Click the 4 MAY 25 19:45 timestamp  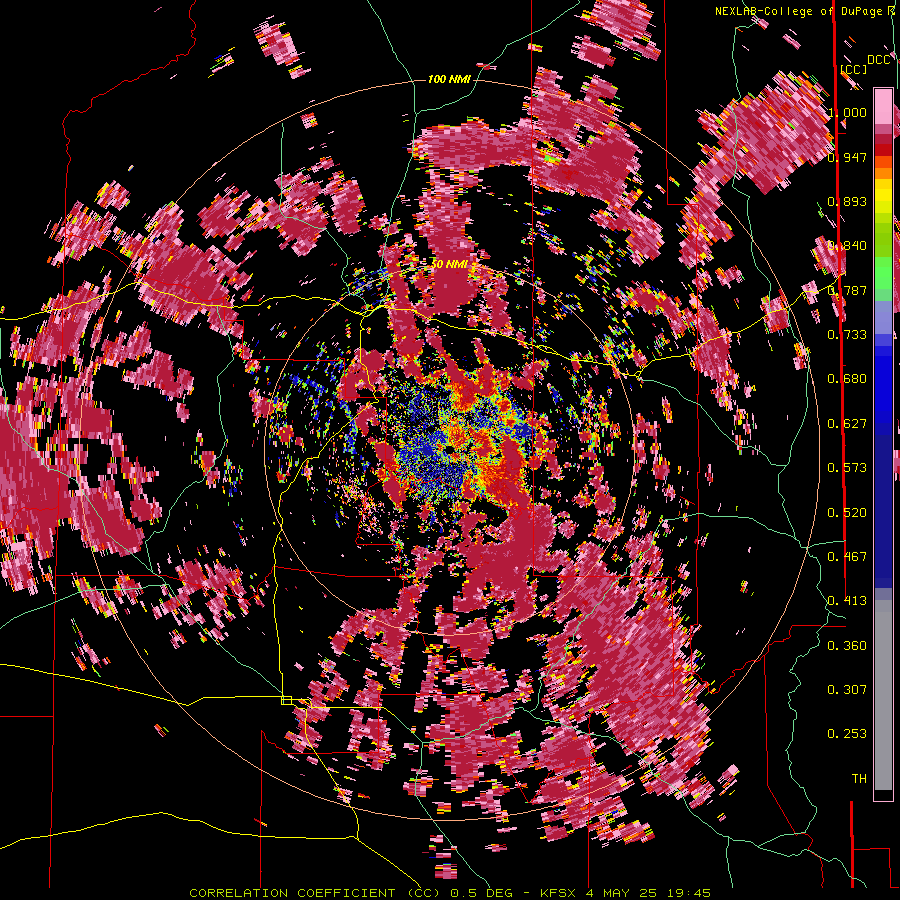point(648,893)
